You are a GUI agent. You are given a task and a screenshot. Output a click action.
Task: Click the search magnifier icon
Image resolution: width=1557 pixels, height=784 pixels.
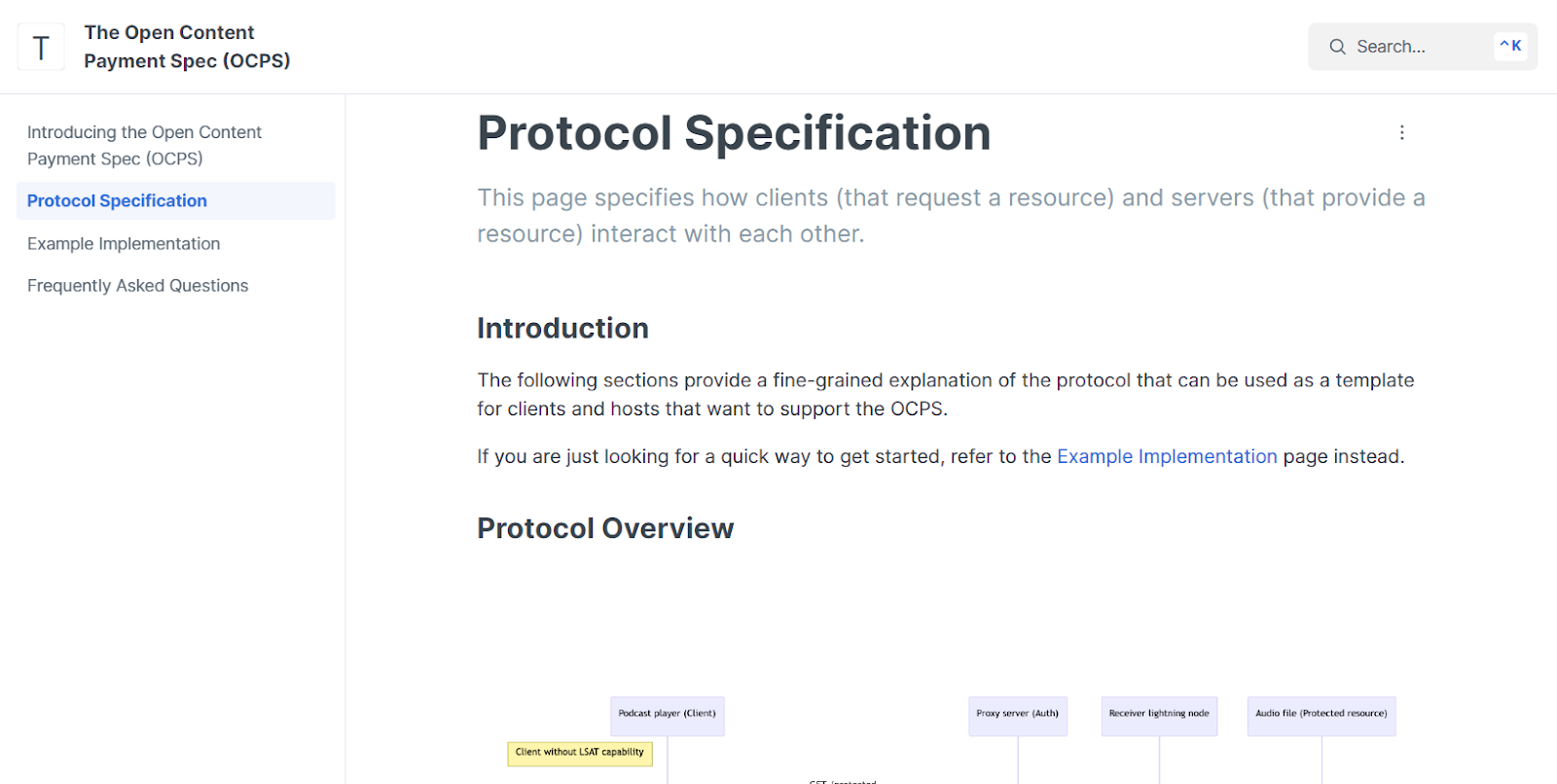[1337, 47]
